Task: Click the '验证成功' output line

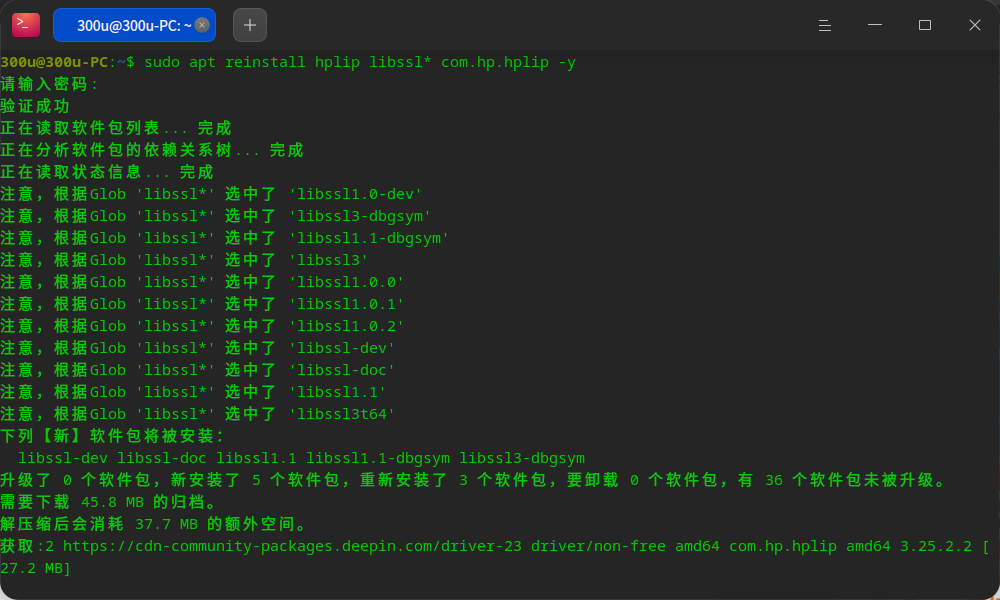Action: pos(35,106)
